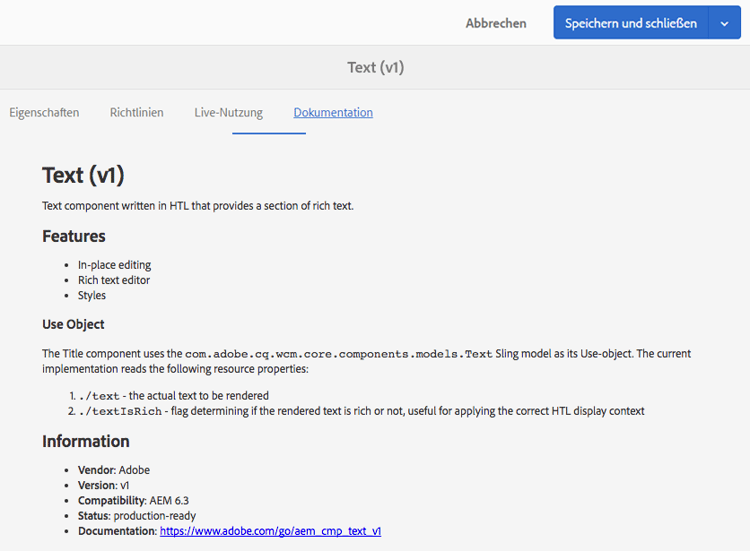
Task: Click the Abbrechen cancel button
Action: (496, 23)
